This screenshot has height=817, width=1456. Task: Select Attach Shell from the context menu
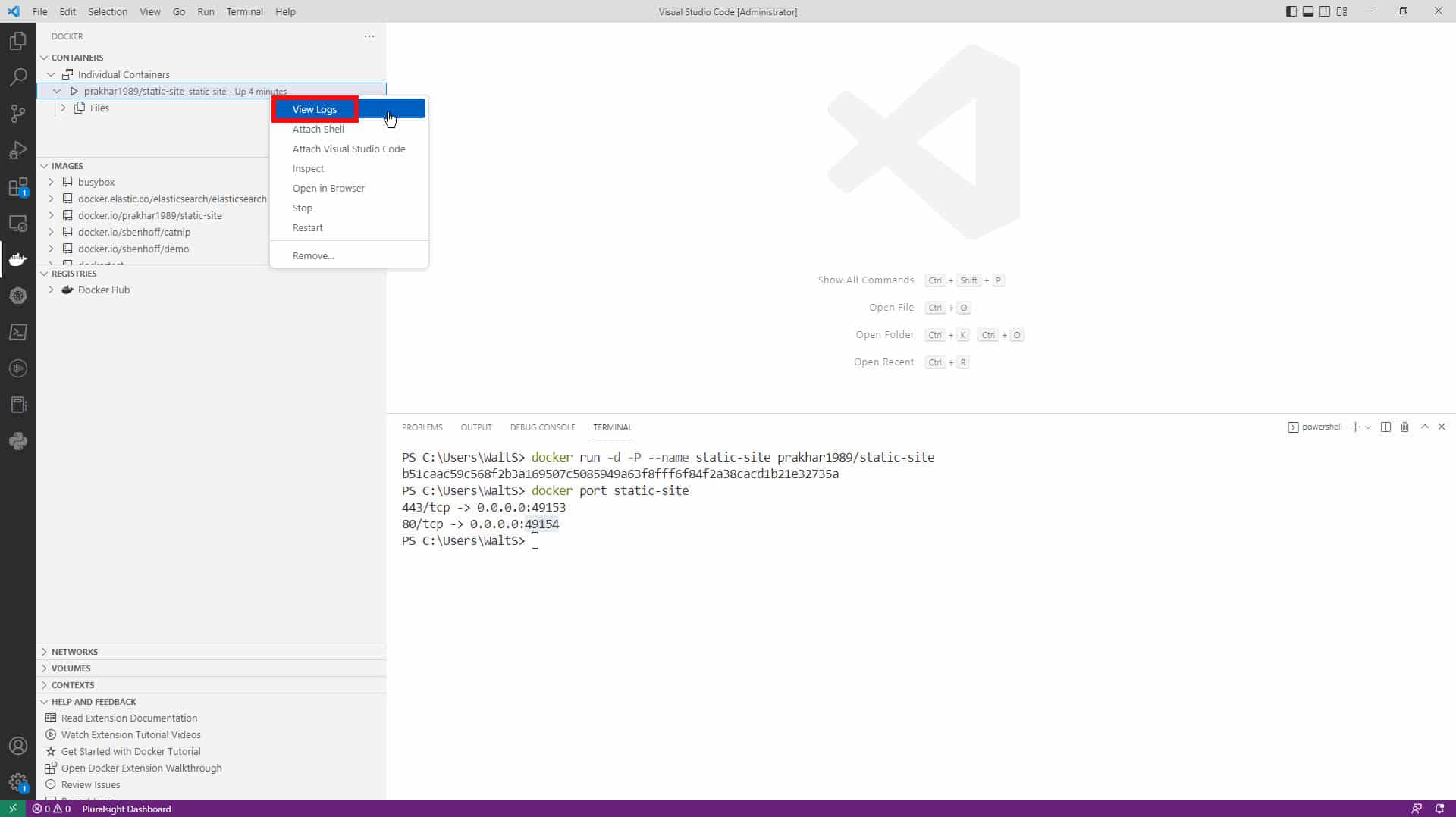coord(318,129)
